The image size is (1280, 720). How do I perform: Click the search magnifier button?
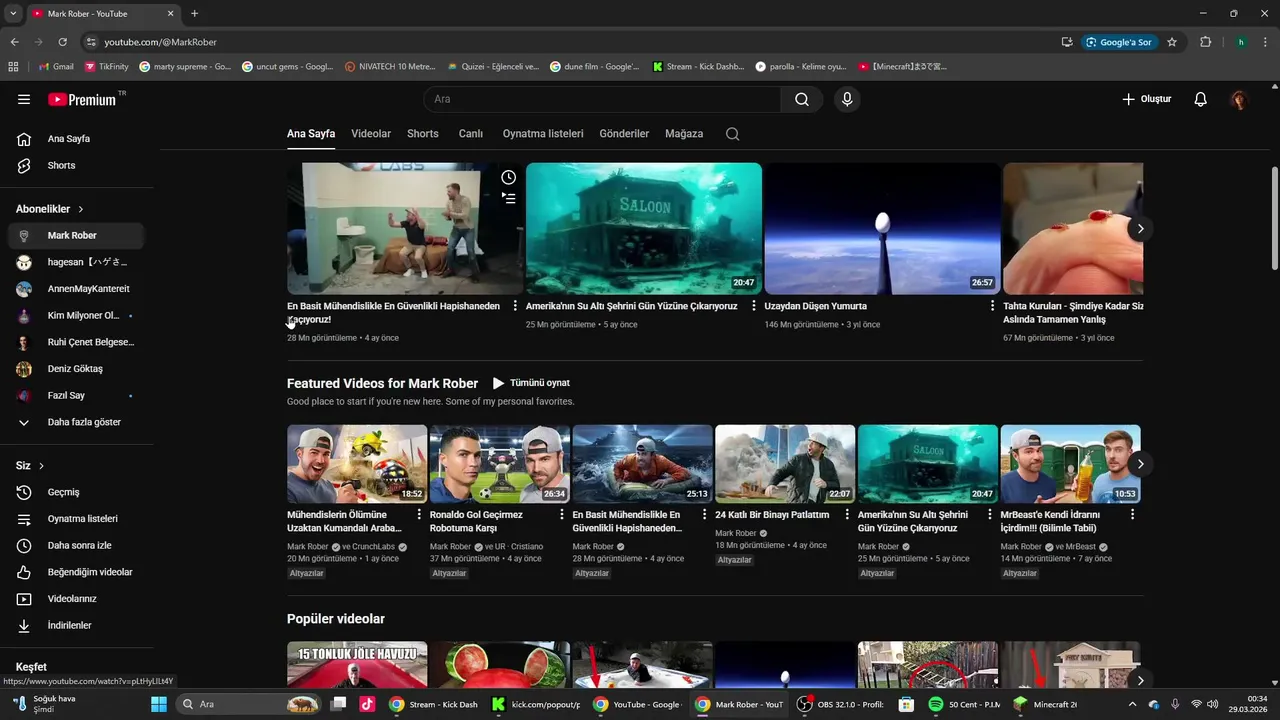point(802,99)
